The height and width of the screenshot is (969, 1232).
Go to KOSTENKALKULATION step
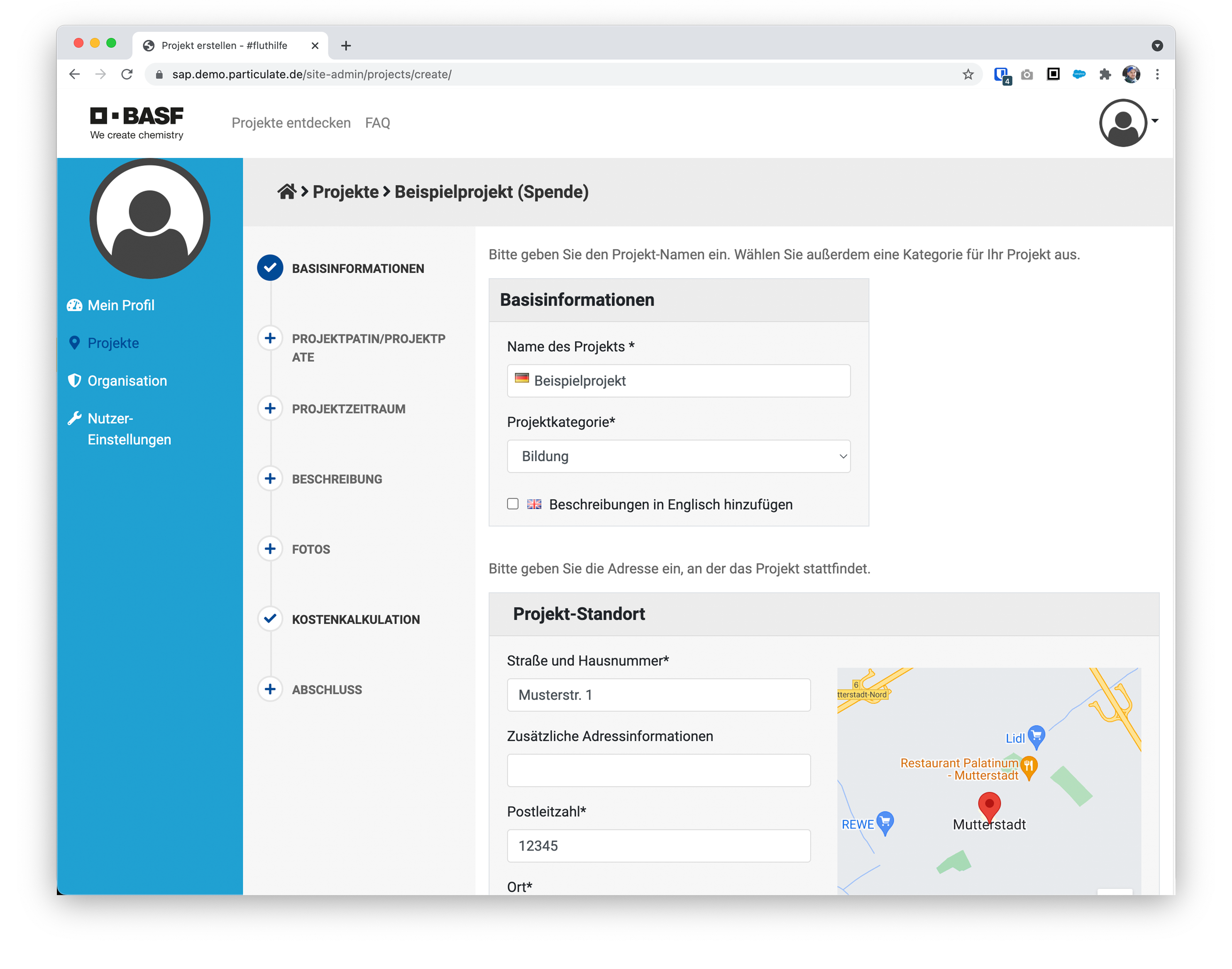(356, 619)
